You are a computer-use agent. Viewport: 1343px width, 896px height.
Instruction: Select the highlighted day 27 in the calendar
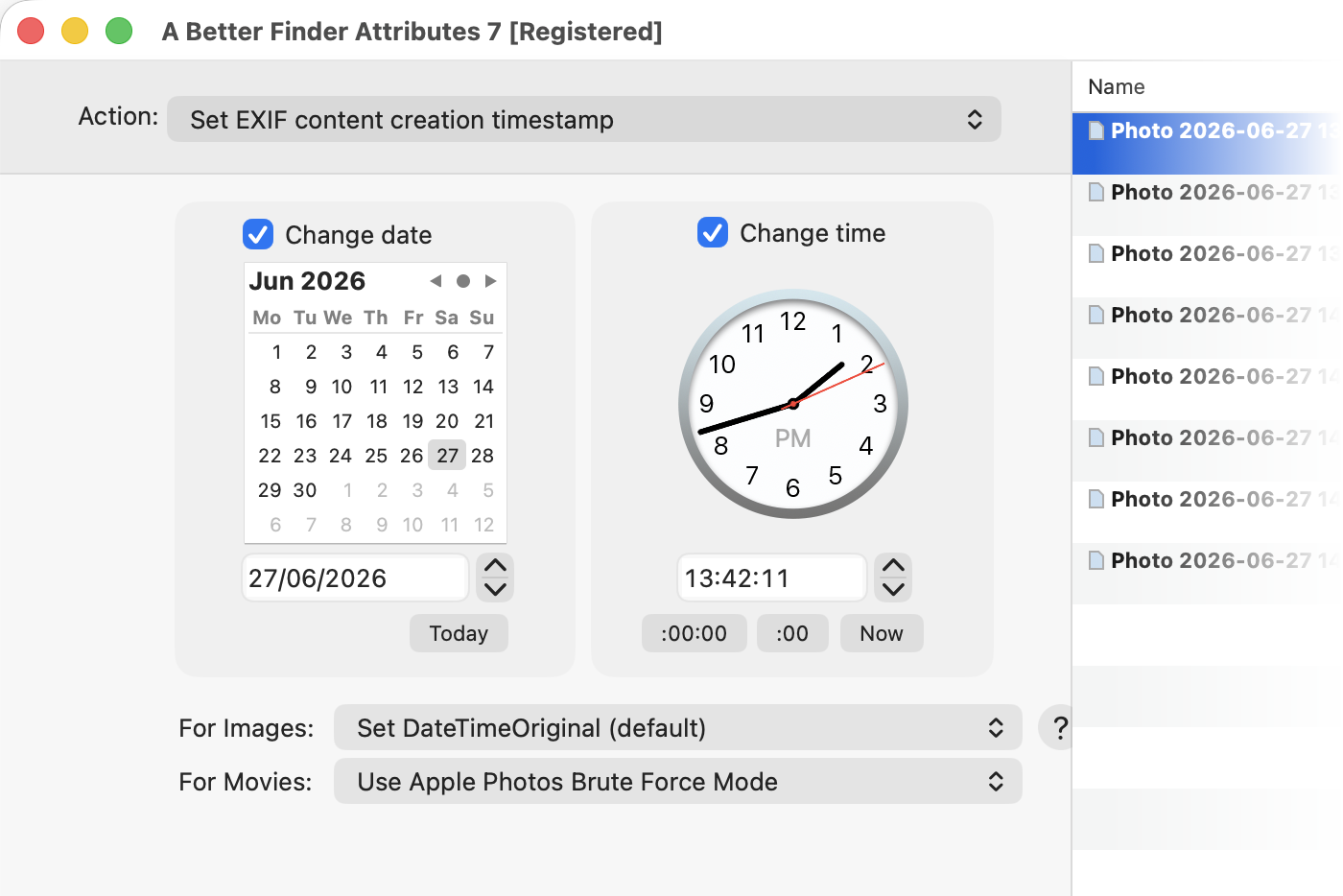(447, 456)
